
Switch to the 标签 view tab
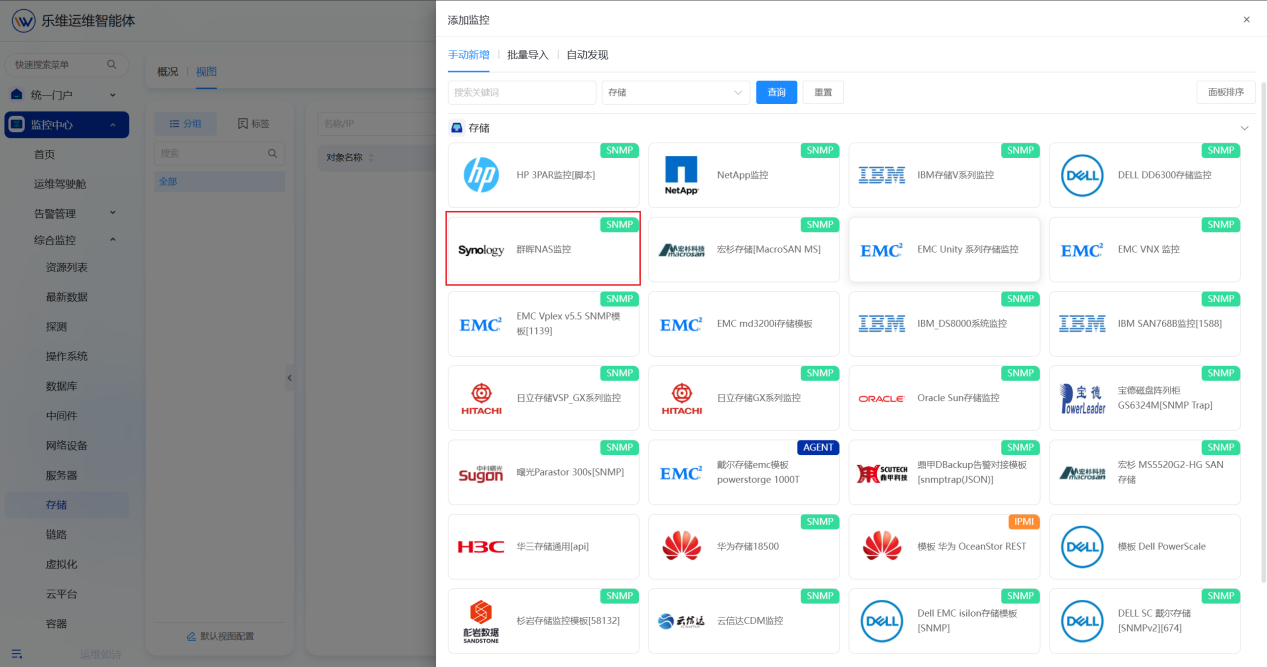tap(253, 124)
